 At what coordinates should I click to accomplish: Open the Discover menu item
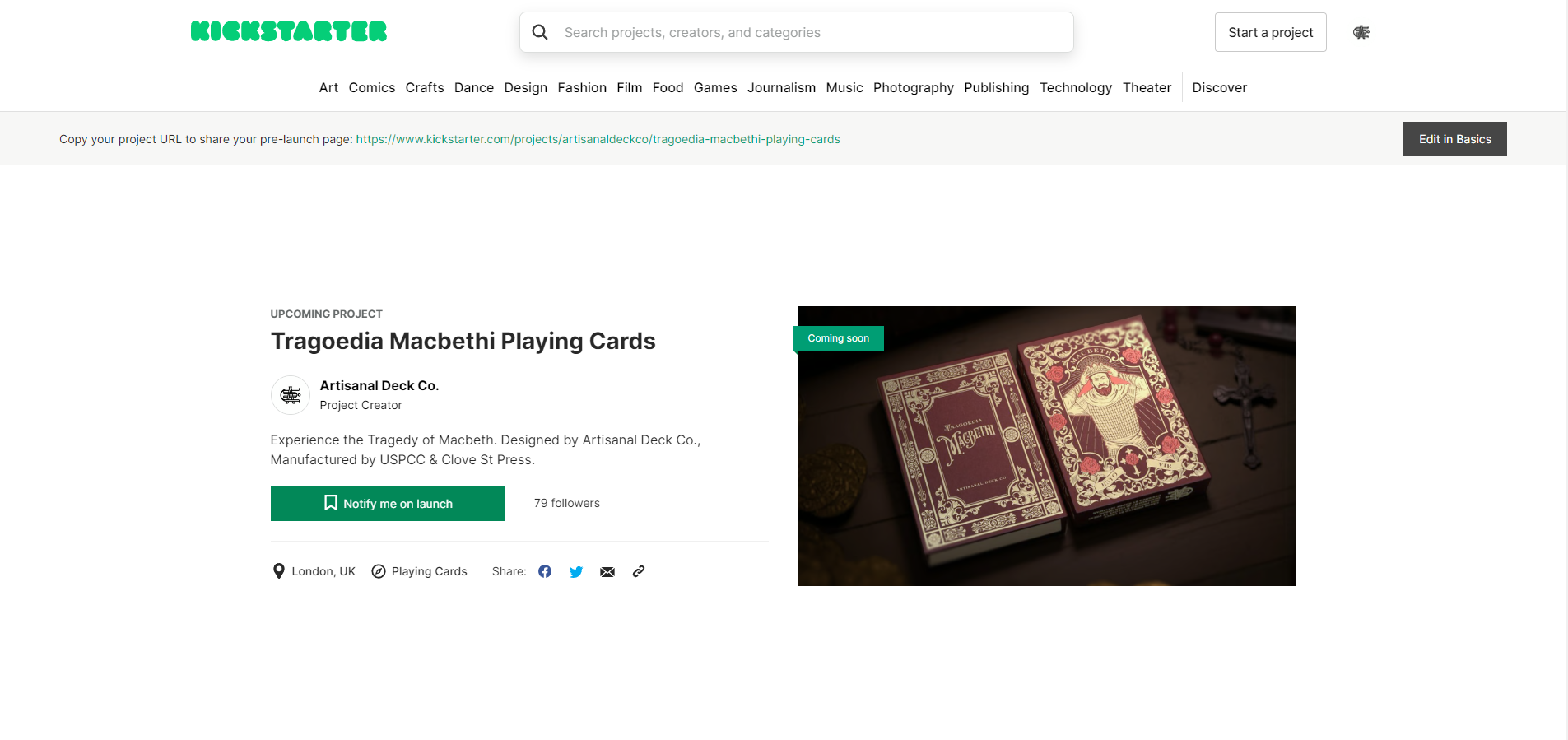(1219, 87)
